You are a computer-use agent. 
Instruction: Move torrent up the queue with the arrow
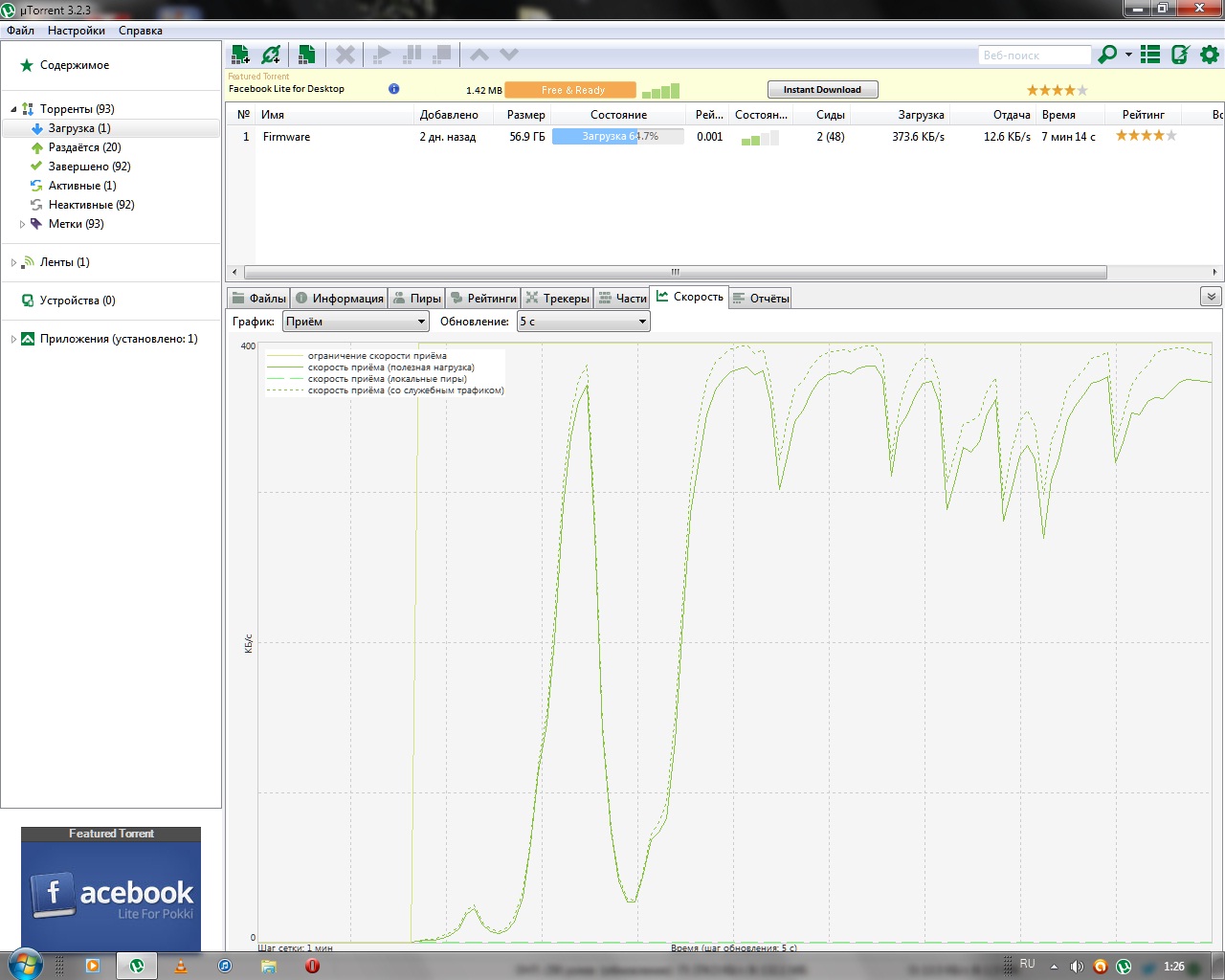(x=479, y=55)
